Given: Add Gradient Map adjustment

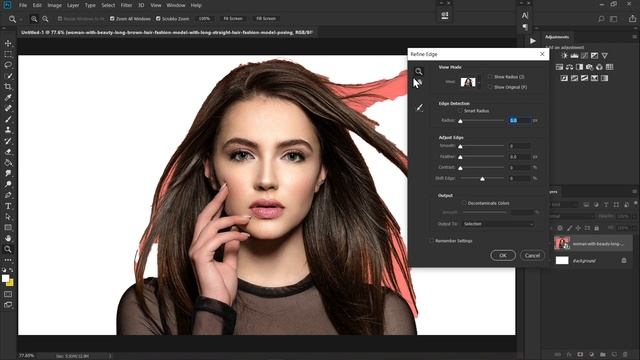Looking at the screenshot, I should 604,78.
